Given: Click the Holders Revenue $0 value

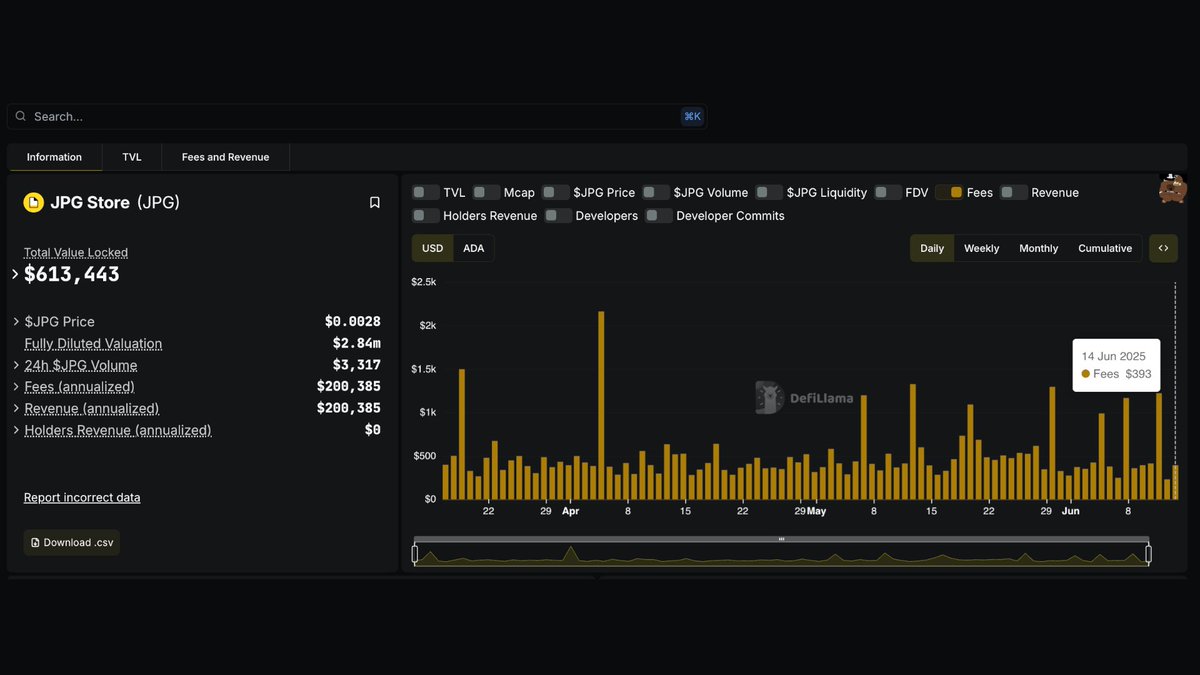Looking at the screenshot, I should (372, 430).
